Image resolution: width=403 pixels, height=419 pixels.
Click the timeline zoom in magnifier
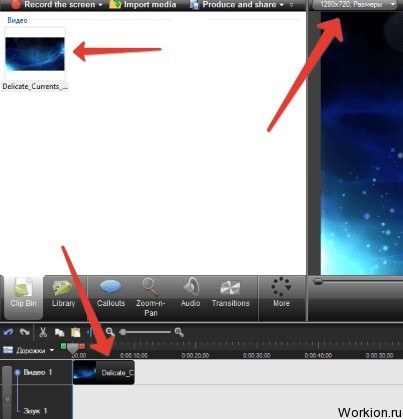point(179,332)
